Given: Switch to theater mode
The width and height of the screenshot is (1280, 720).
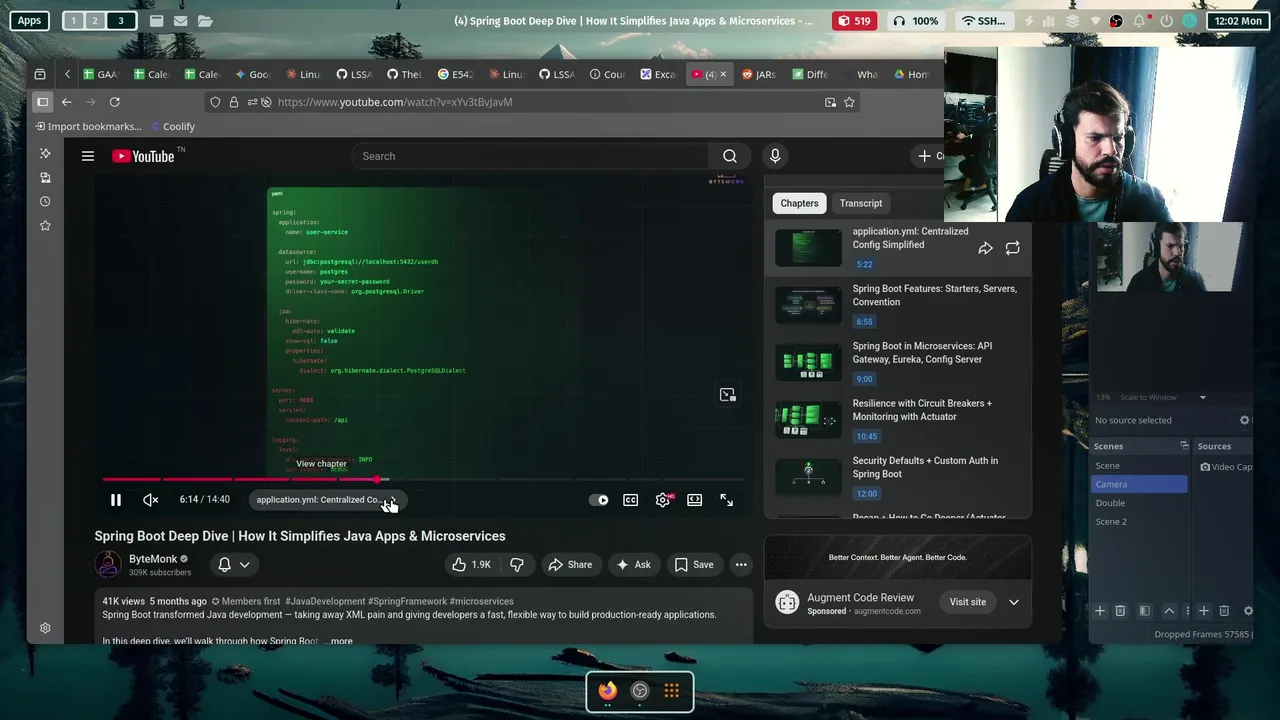Looking at the screenshot, I should coord(695,500).
